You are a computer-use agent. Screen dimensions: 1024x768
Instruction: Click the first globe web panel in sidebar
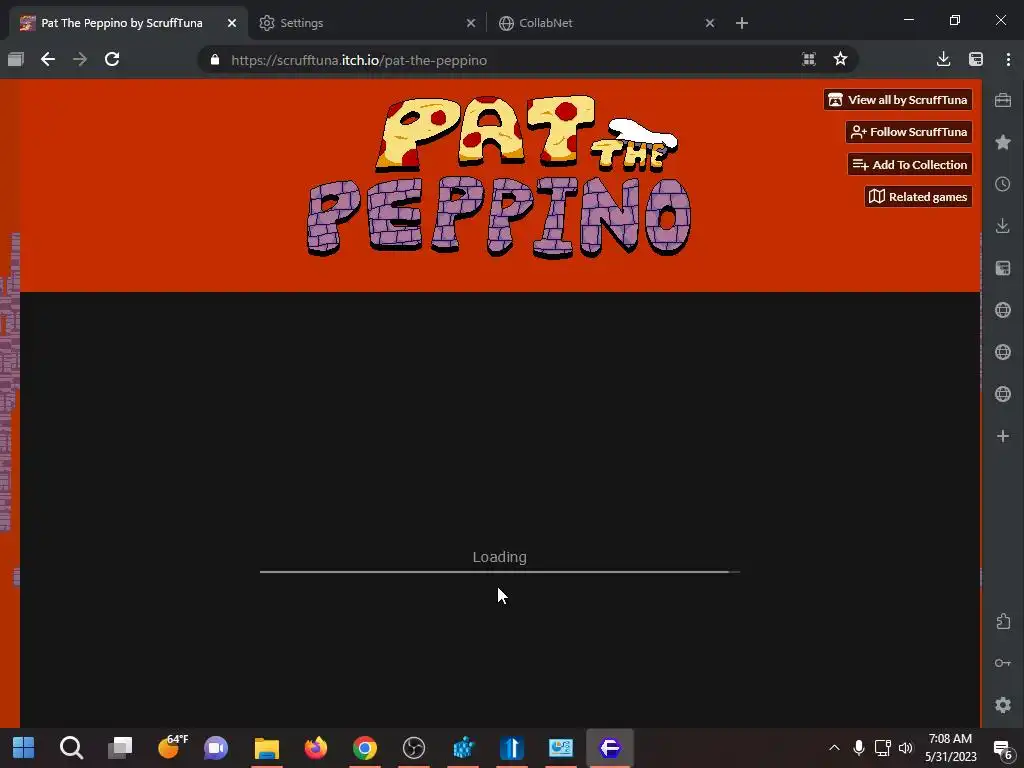point(1003,310)
